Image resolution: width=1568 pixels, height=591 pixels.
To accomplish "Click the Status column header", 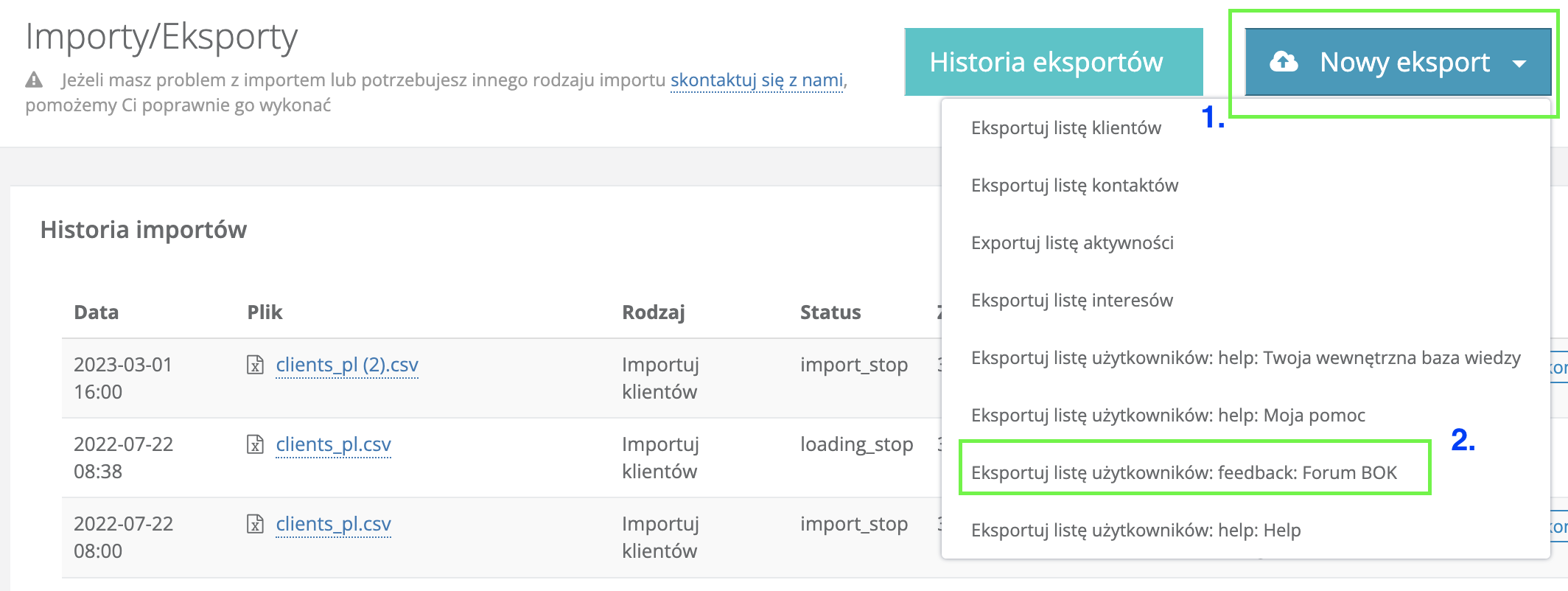I will (x=830, y=312).
